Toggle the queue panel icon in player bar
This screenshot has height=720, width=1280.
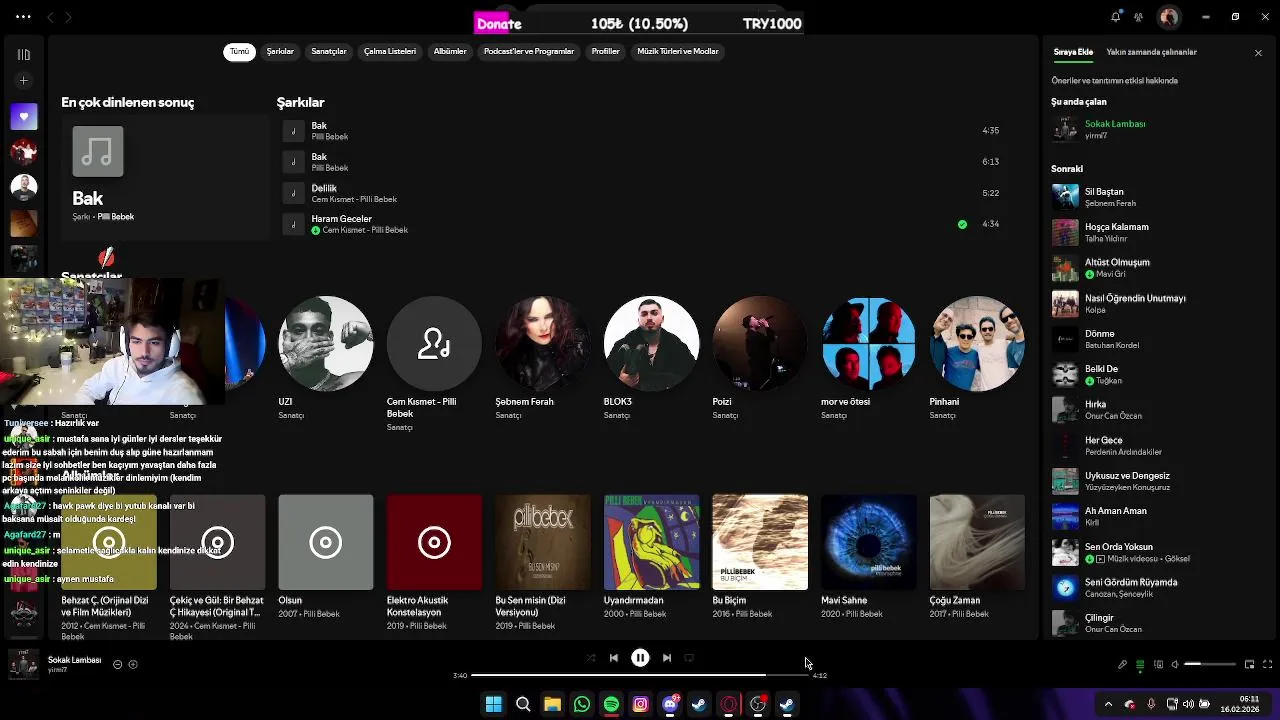tap(1140, 664)
